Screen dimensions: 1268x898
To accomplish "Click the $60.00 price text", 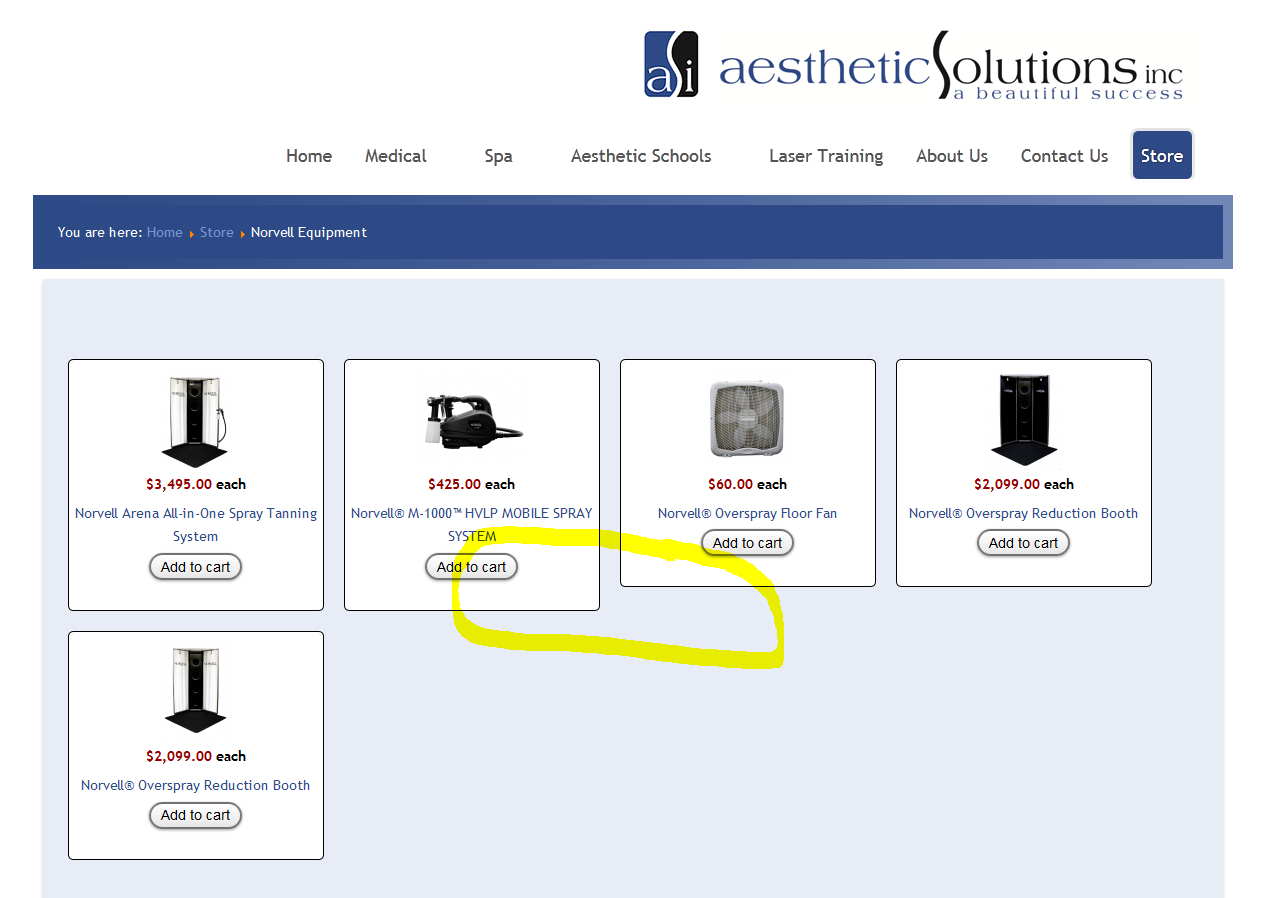I will [730, 484].
